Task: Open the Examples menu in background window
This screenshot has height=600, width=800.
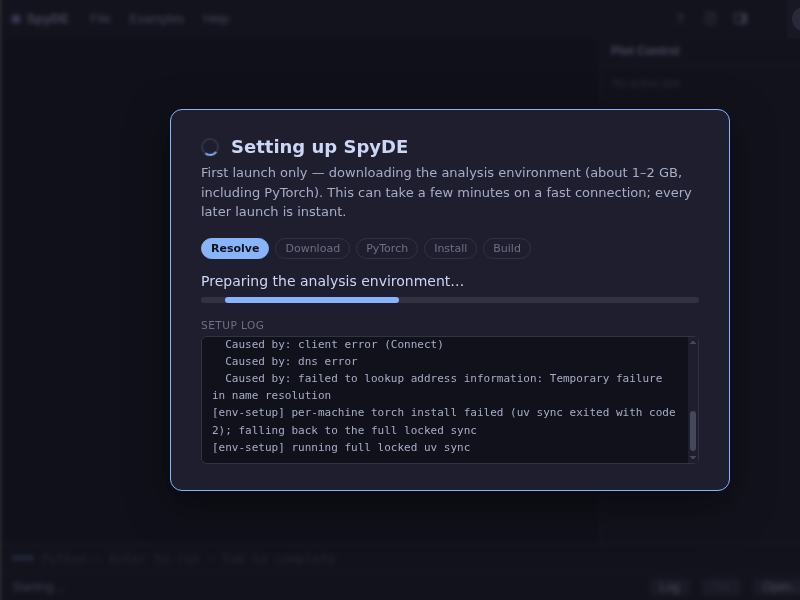Action: [x=156, y=19]
